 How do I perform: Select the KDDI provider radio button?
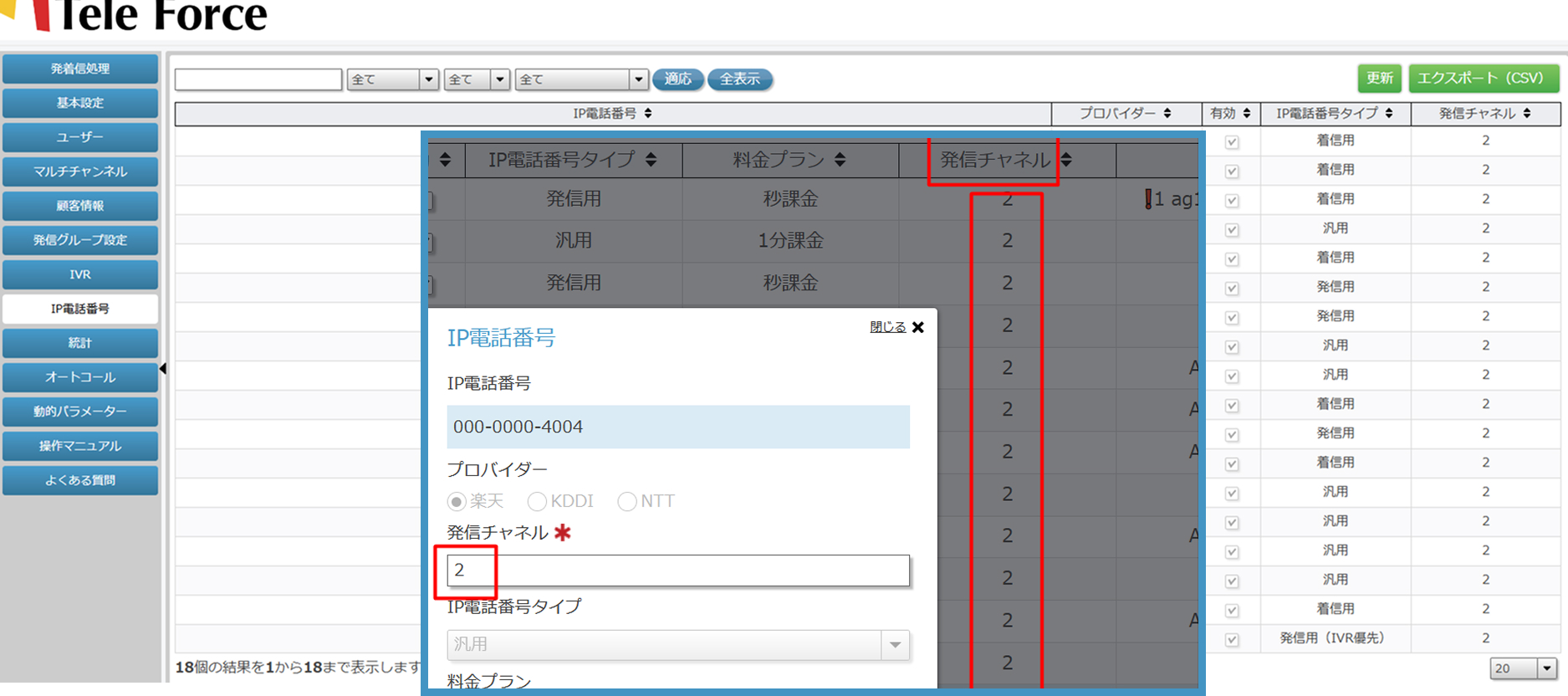(x=537, y=501)
